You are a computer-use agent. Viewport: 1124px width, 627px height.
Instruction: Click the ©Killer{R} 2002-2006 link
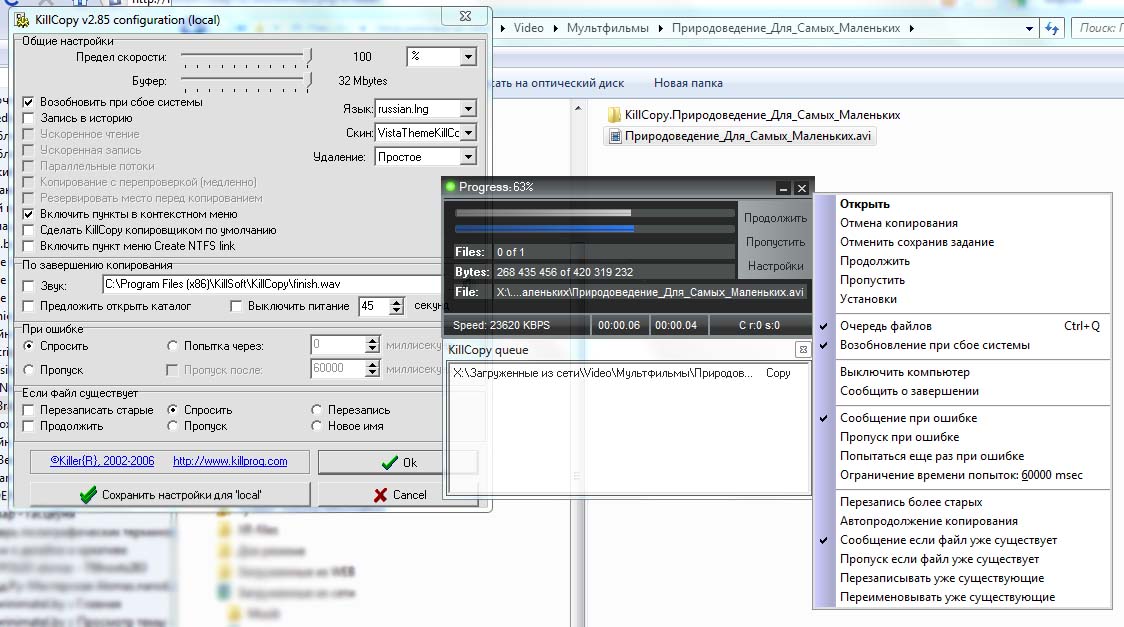[x=102, y=461]
